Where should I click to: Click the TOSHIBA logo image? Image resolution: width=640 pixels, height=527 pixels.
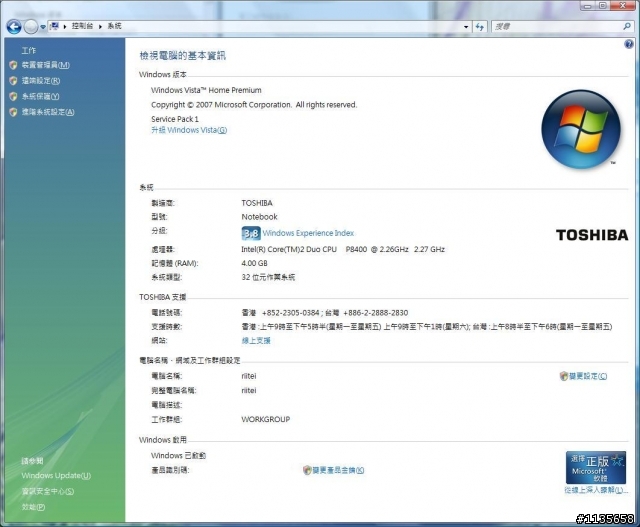pos(592,235)
